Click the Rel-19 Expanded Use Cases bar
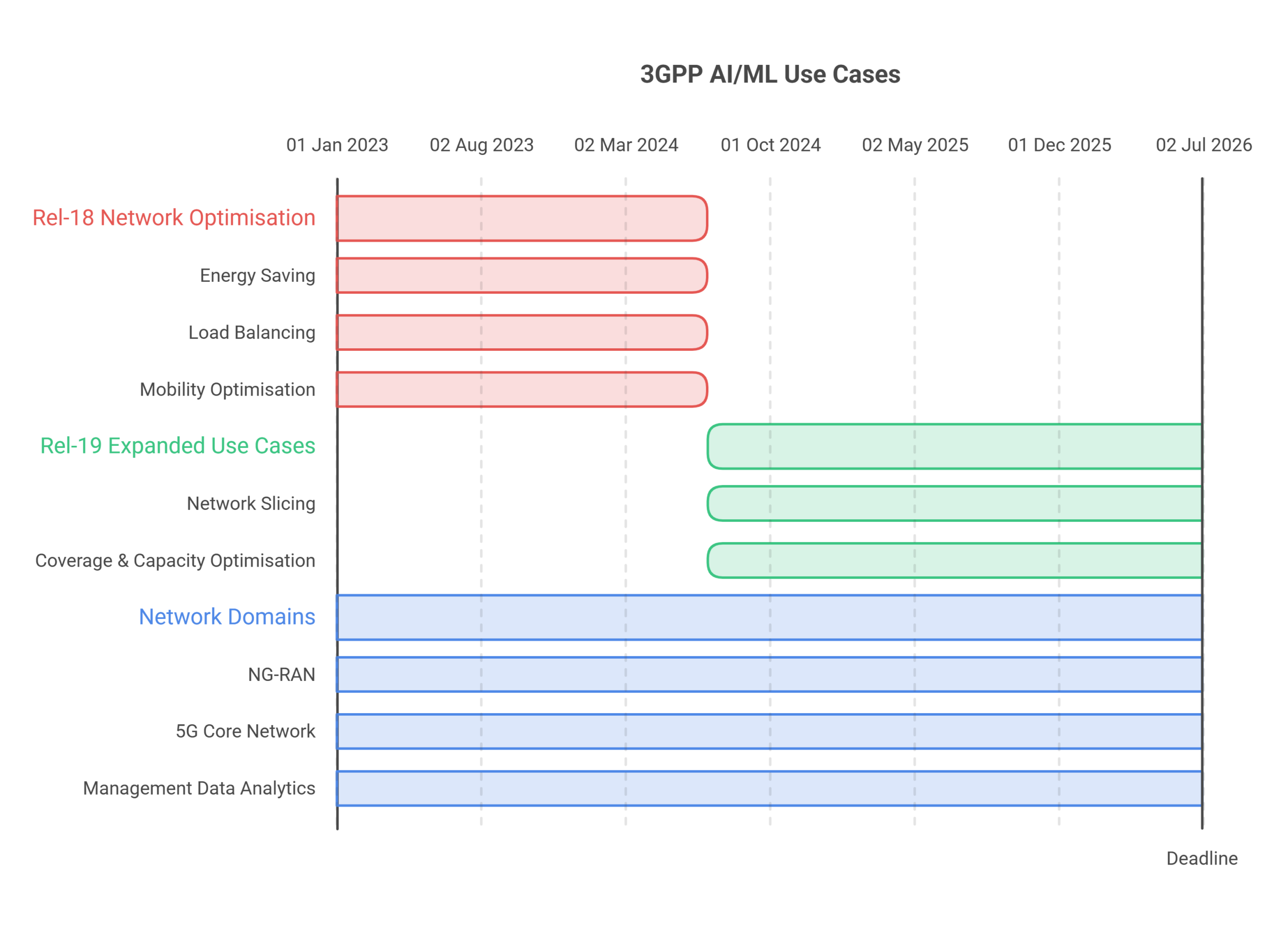The image size is (1288, 935). pos(954,446)
